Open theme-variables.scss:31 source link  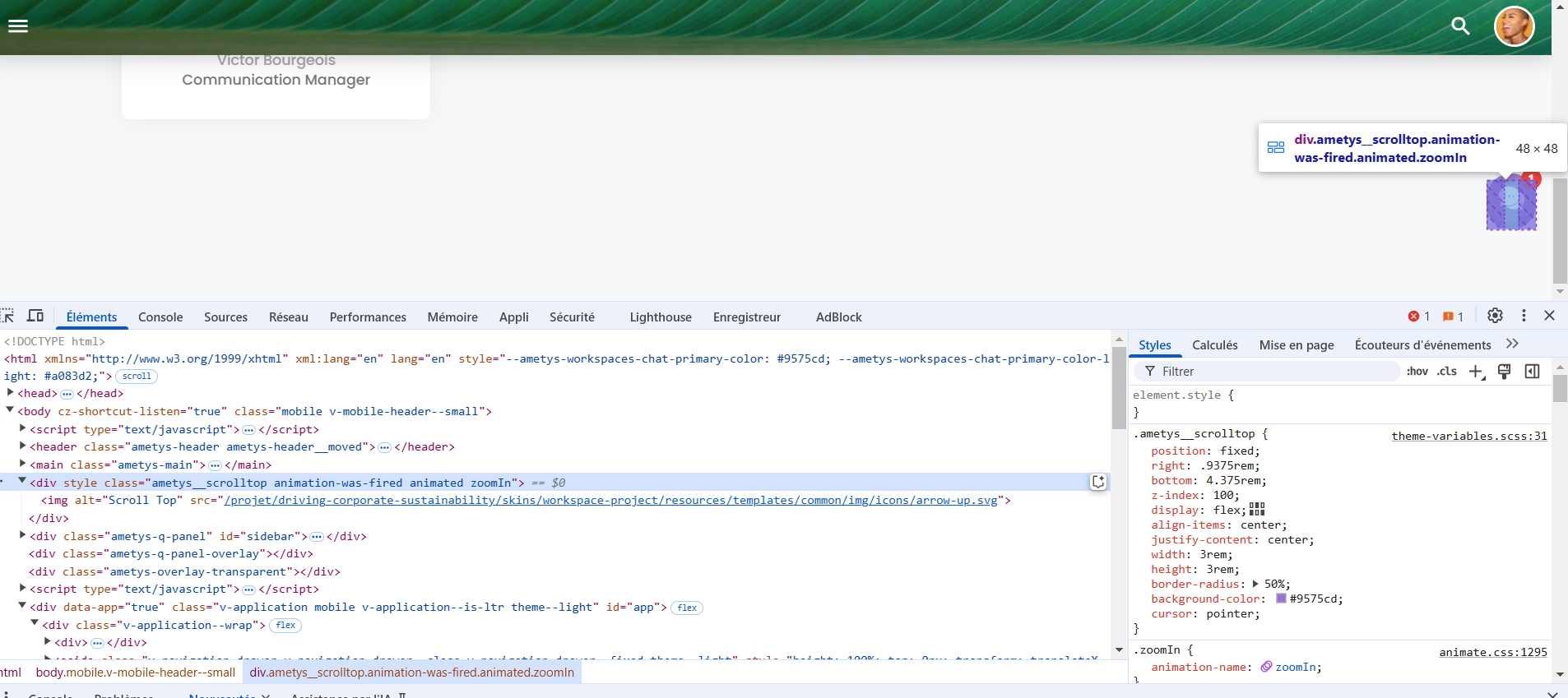coord(1469,436)
